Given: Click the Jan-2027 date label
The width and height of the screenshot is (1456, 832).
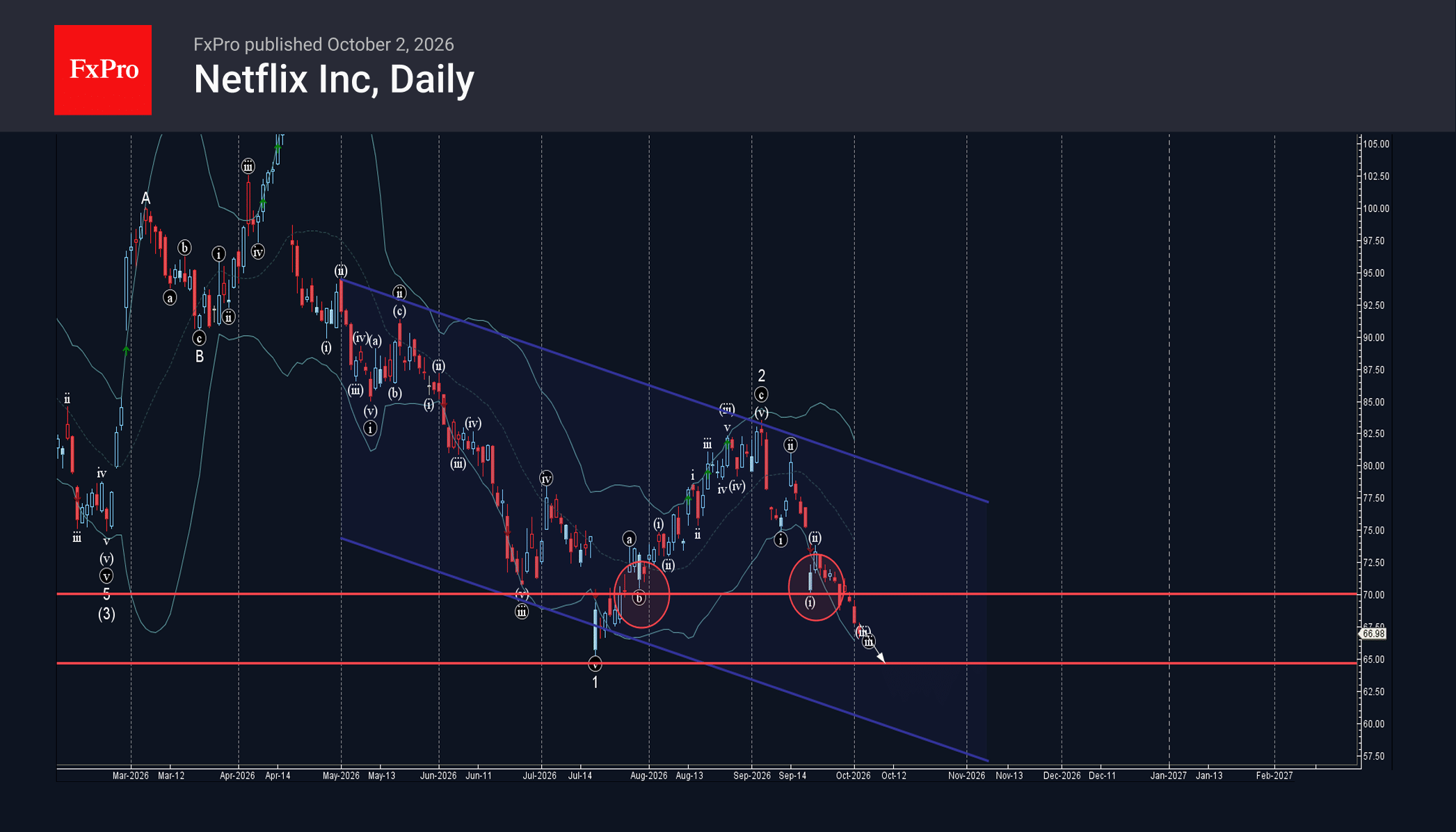Looking at the screenshot, I should pos(1169,776).
